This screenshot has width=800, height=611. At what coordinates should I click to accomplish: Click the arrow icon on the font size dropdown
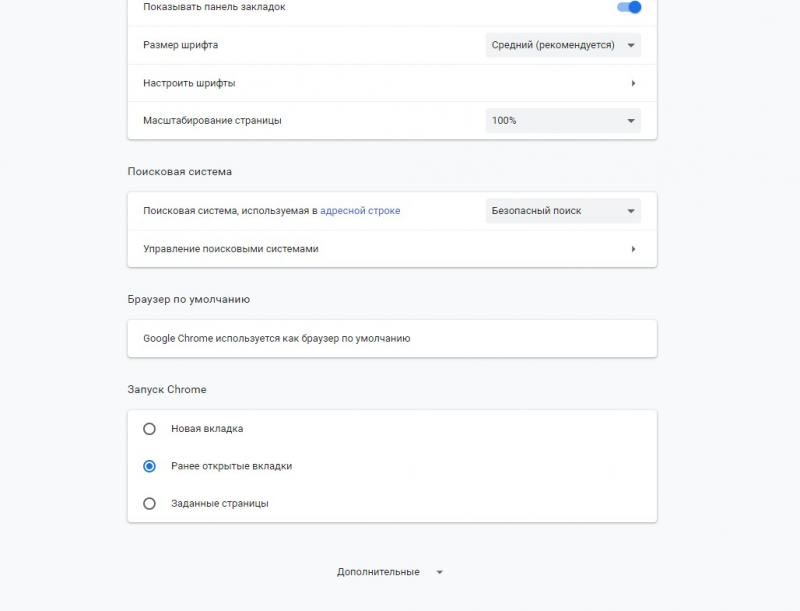[x=633, y=44]
